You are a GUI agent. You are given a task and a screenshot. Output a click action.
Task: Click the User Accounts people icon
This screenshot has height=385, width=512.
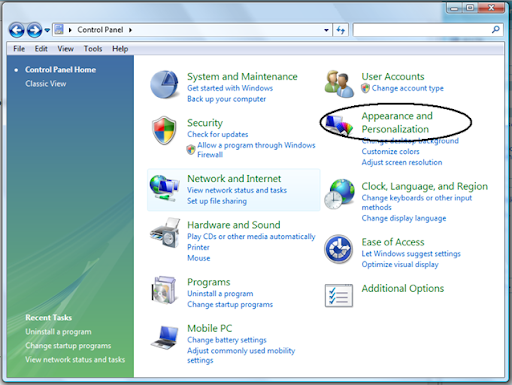click(339, 84)
